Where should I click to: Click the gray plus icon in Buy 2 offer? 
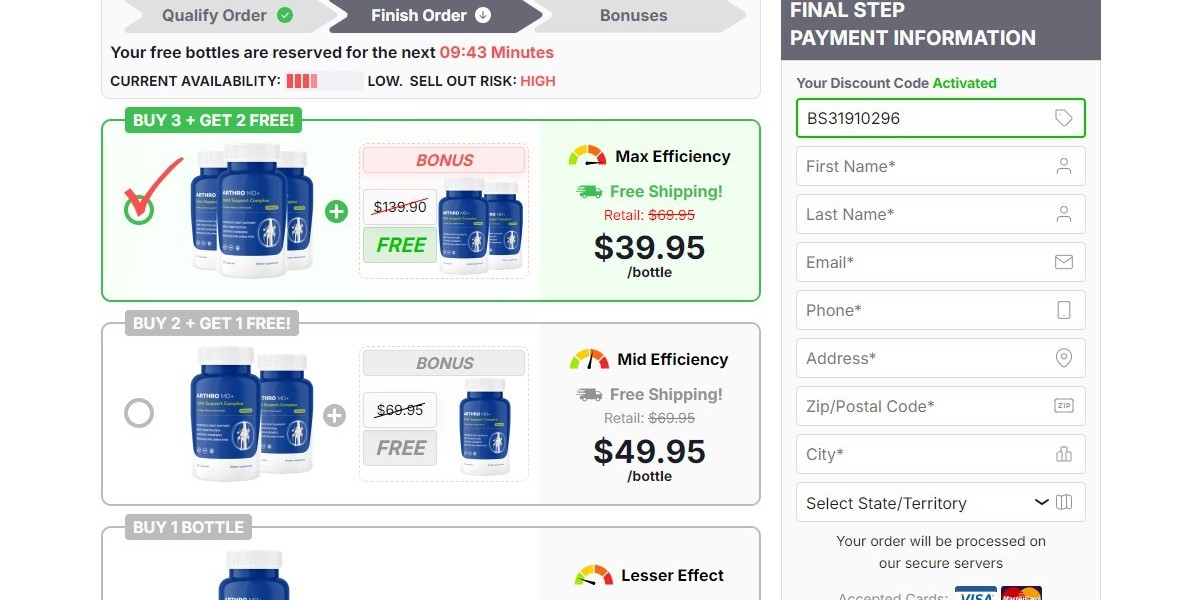(334, 415)
